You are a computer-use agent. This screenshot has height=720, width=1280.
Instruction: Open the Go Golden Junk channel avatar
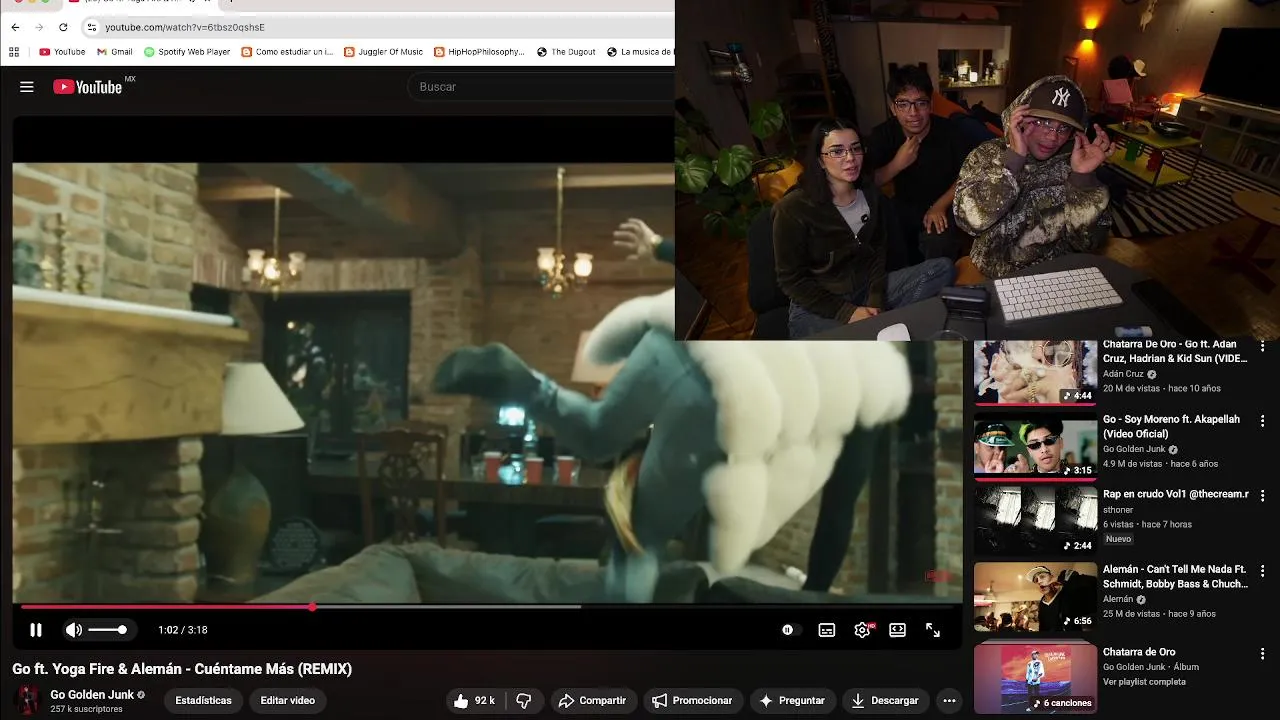(27, 701)
